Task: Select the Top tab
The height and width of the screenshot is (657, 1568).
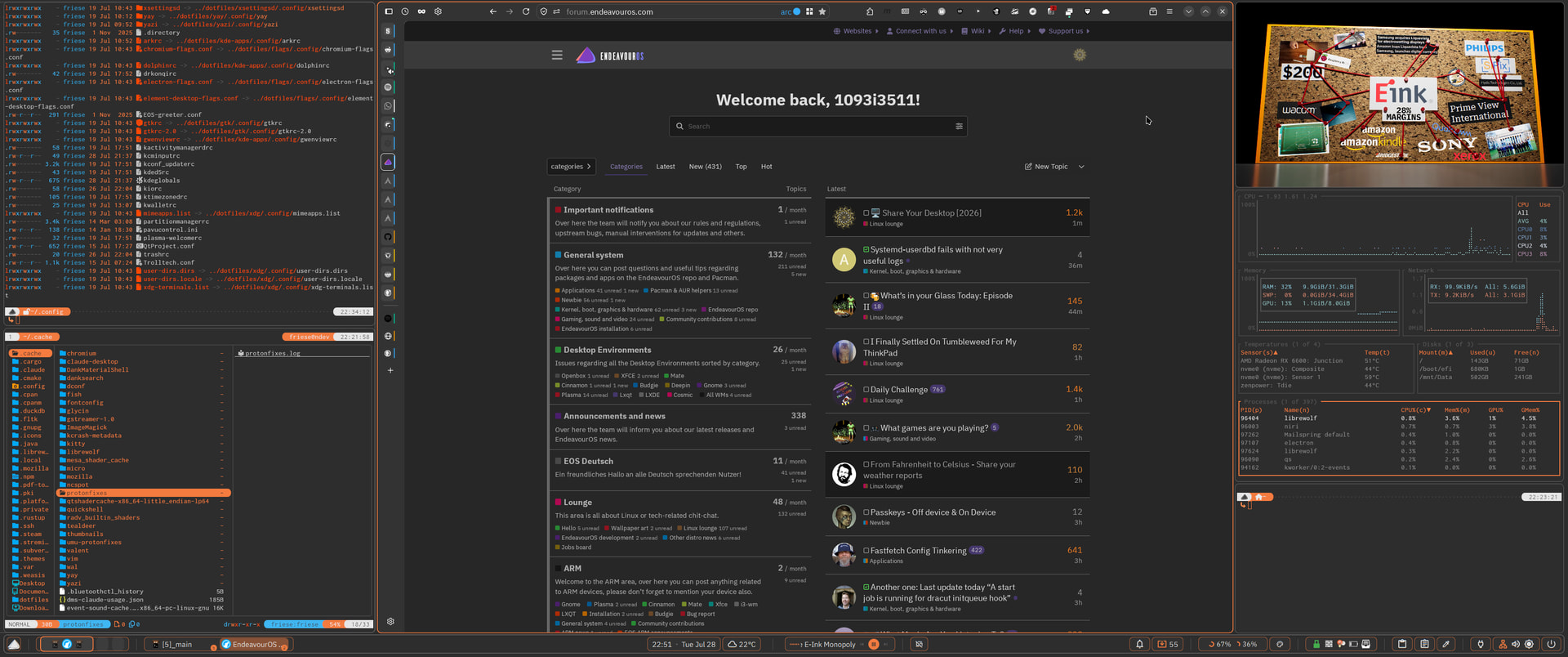Action: pyautogui.click(x=741, y=167)
